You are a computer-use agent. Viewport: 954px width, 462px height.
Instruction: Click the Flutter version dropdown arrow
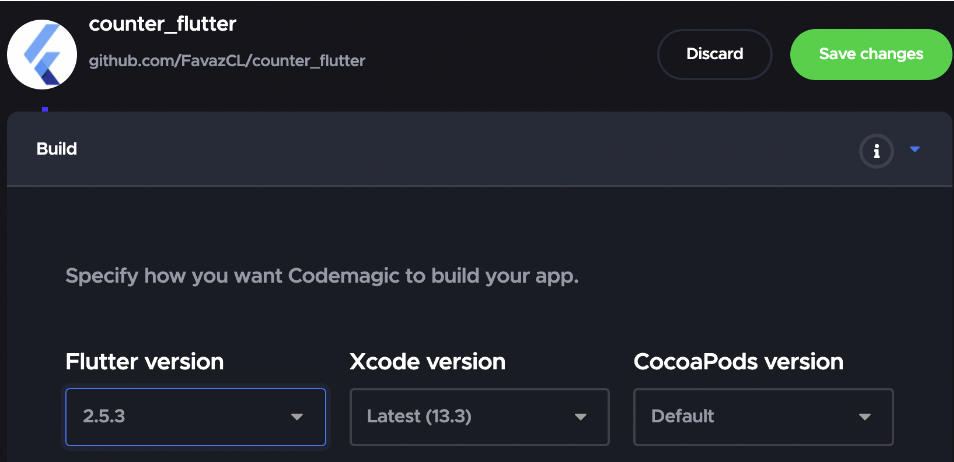pyautogui.click(x=297, y=417)
